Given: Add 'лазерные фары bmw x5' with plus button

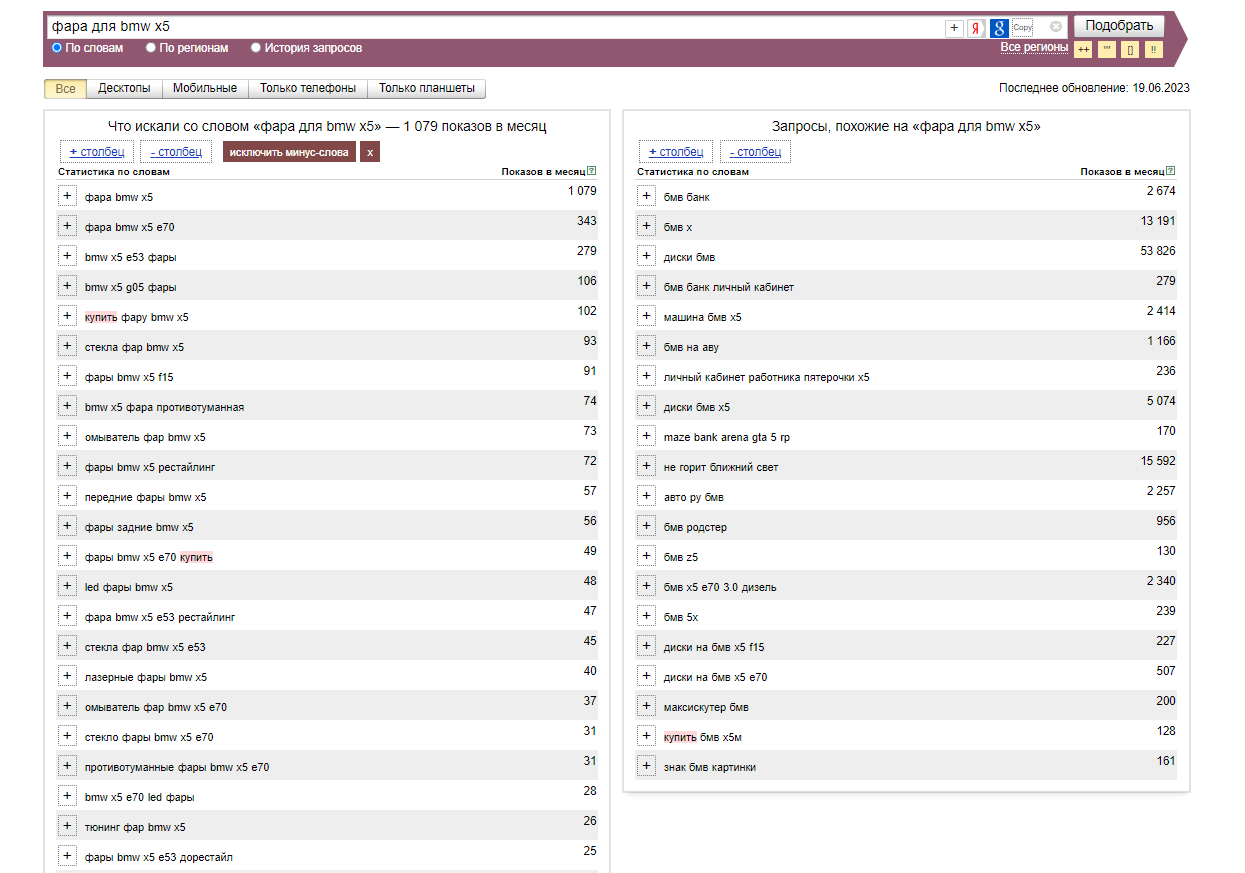Looking at the screenshot, I should click(67, 676).
